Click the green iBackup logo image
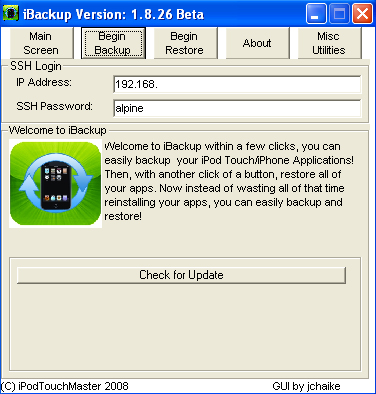Image resolution: width=376 pixels, height=394 pixels. click(55, 184)
